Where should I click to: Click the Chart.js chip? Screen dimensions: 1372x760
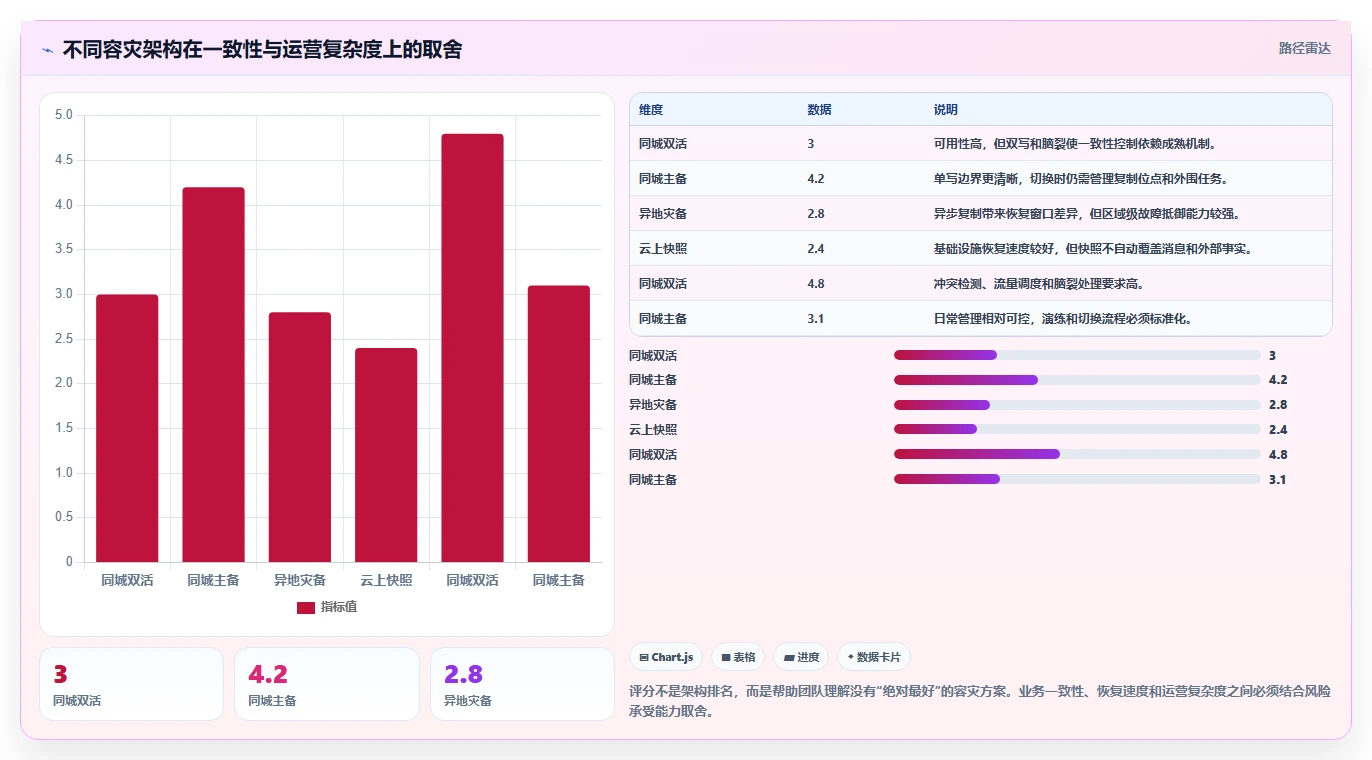(666, 657)
